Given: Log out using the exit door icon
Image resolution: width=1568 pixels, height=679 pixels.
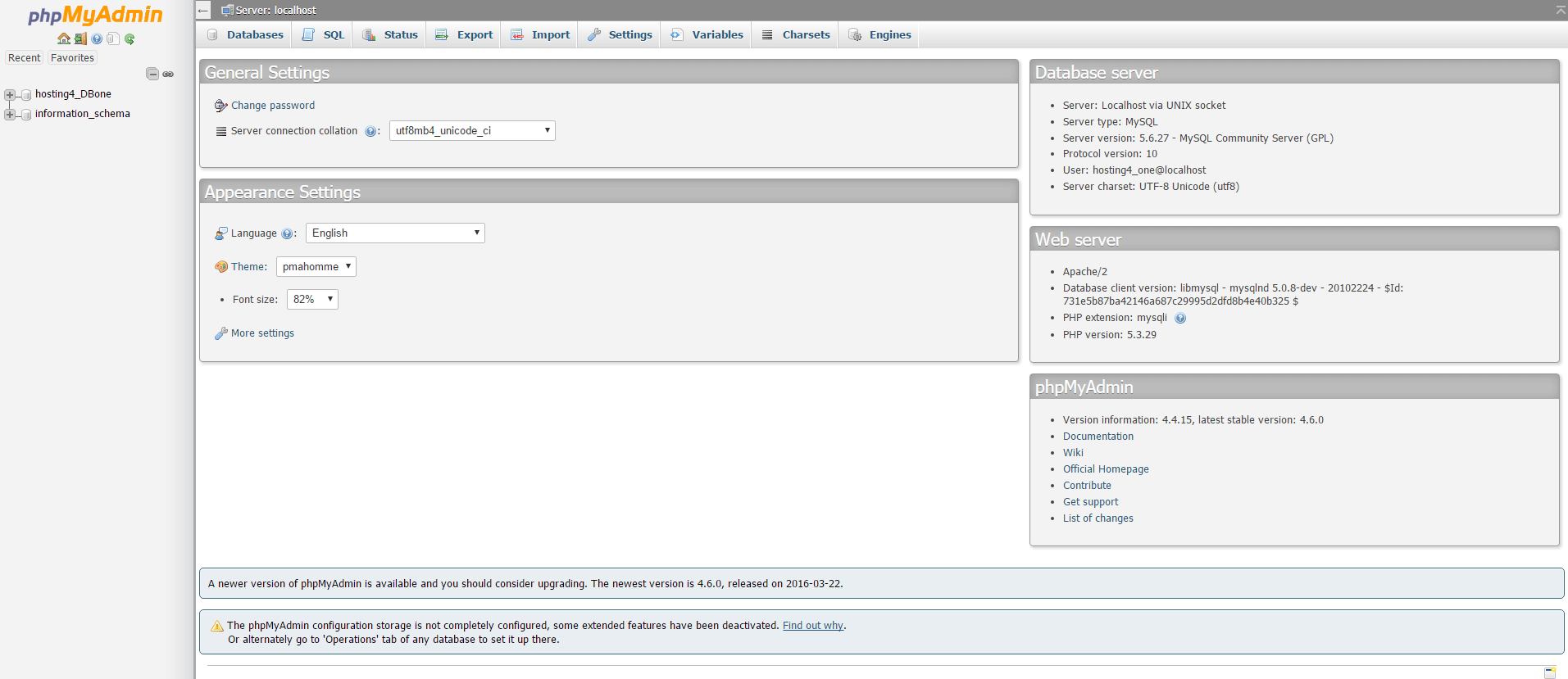Looking at the screenshot, I should click(x=80, y=38).
